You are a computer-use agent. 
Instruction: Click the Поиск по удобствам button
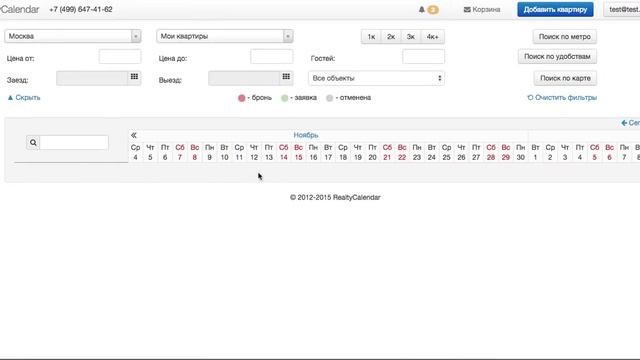tap(557, 56)
